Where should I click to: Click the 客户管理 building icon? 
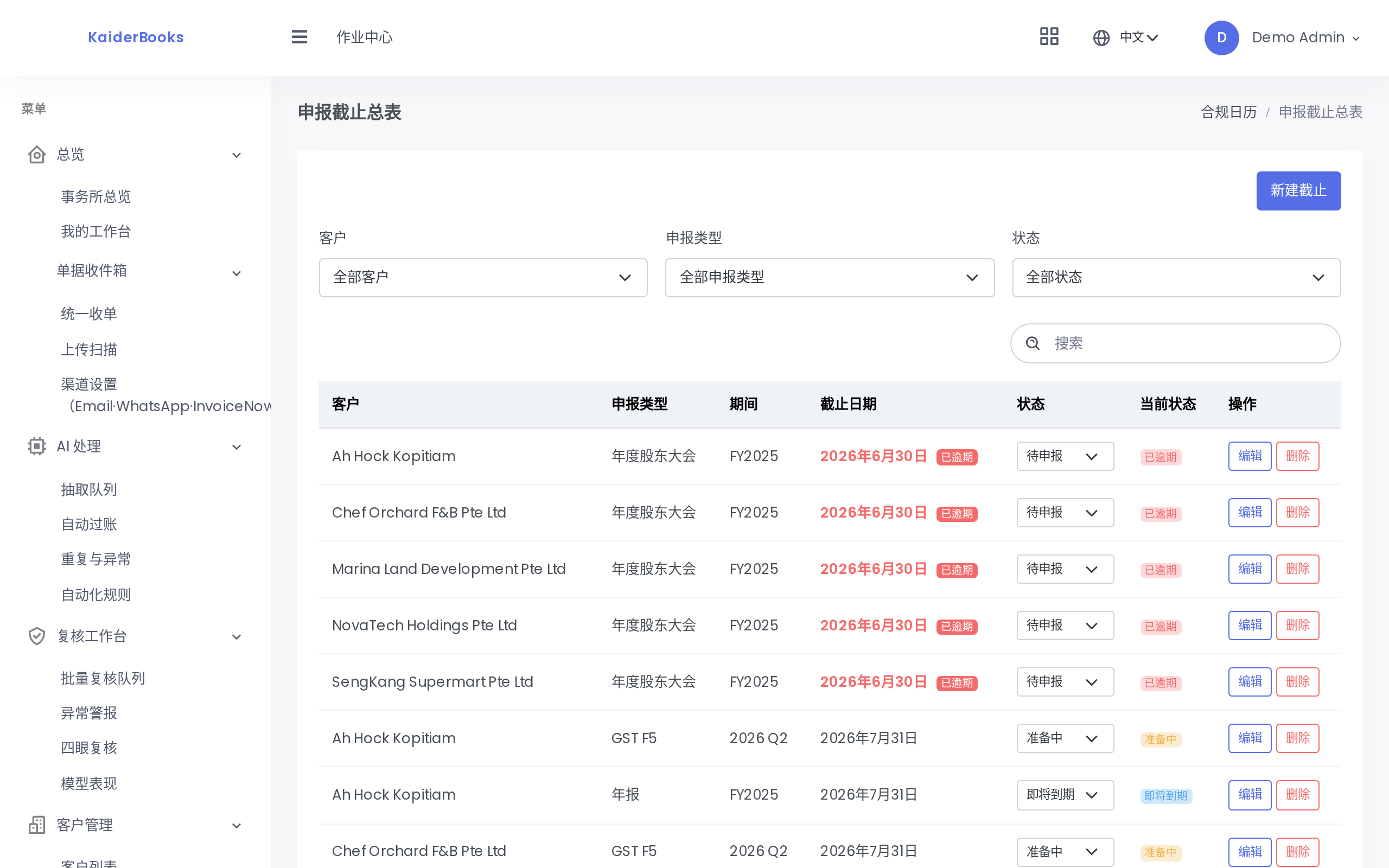point(37,825)
